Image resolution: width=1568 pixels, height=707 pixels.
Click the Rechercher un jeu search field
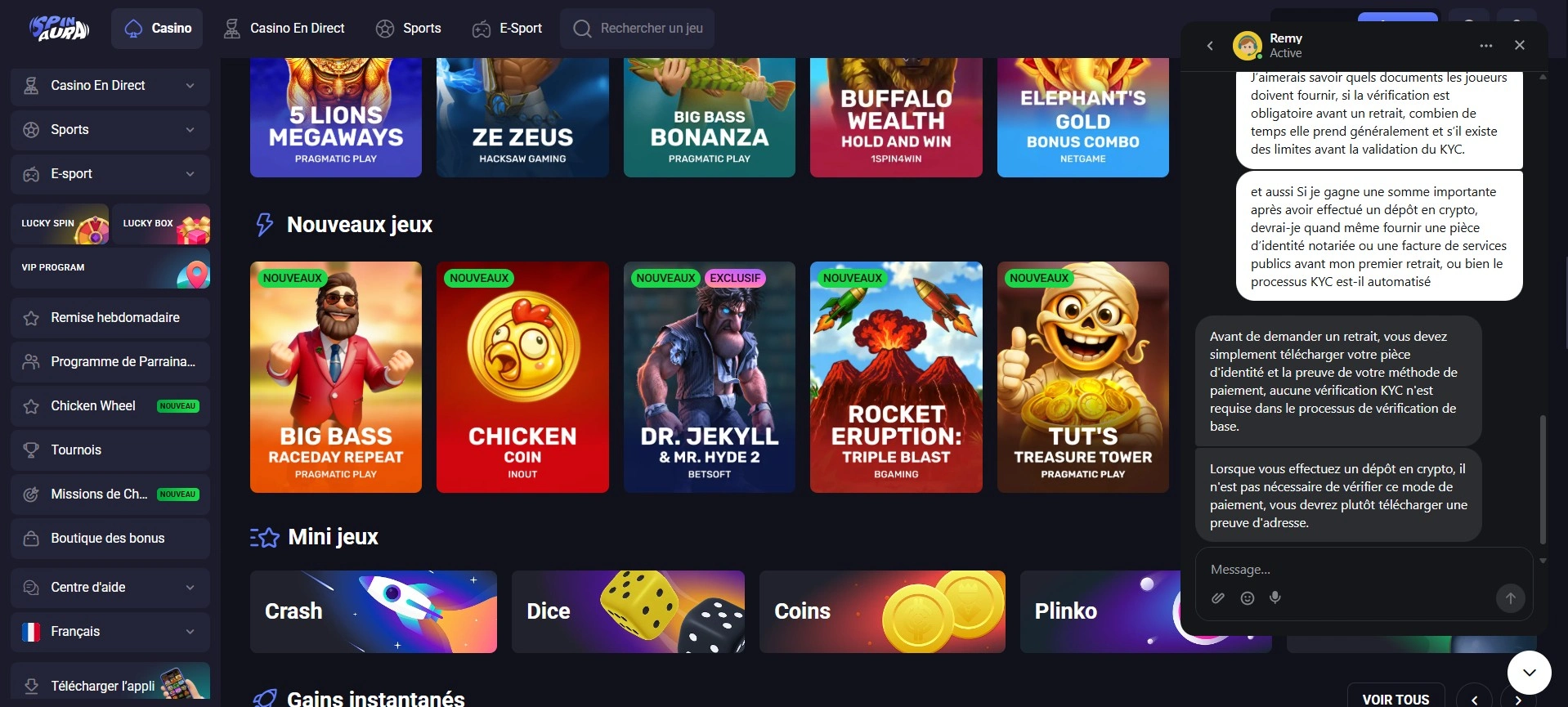(x=638, y=29)
